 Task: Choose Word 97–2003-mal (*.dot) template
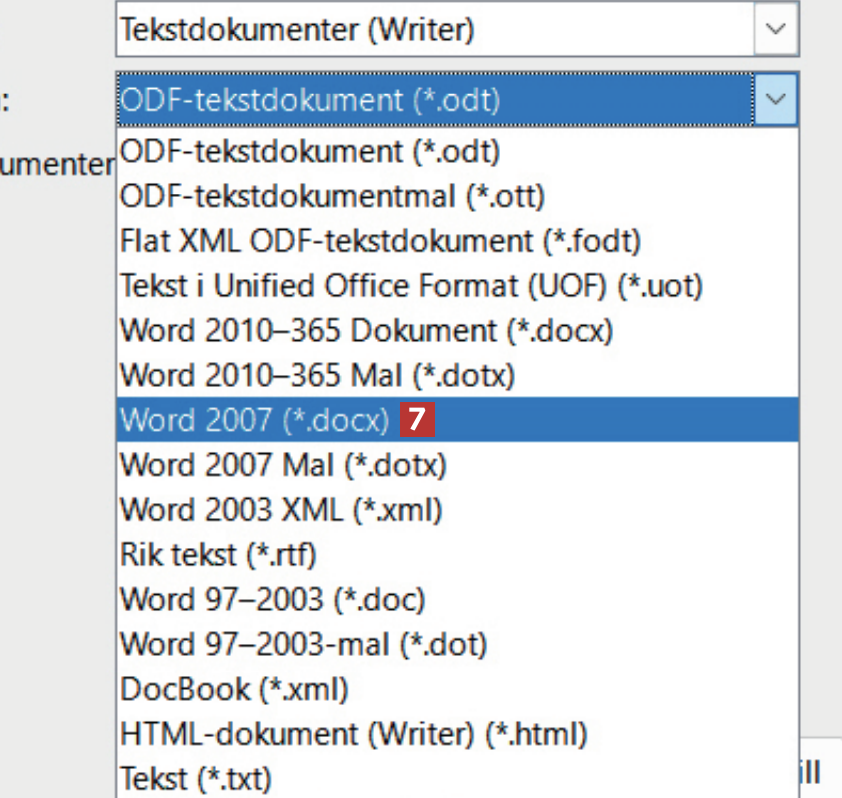[x=303, y=645]
